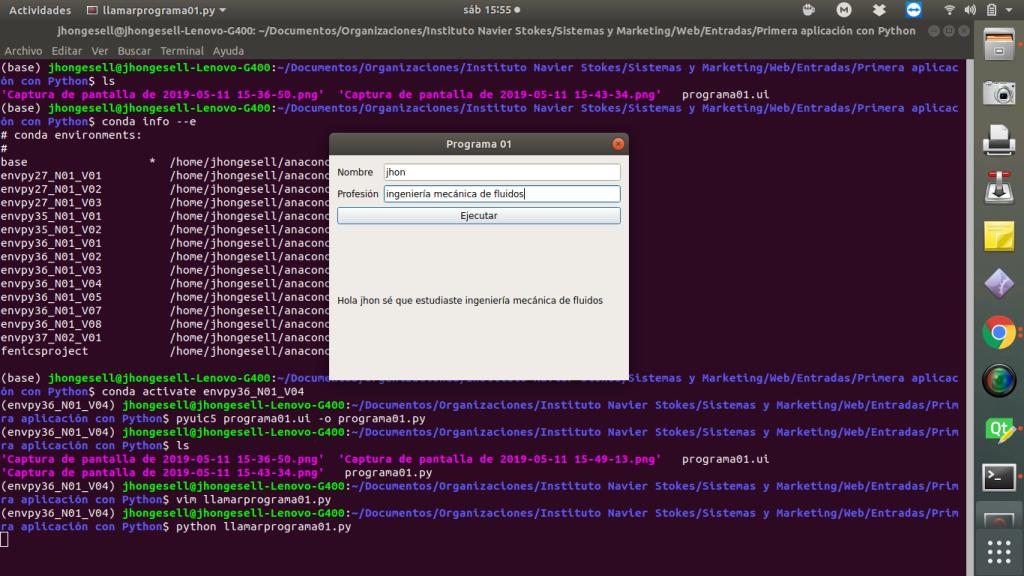Click the 'Hola jhon sé que estudiaste' output text
Viewport: 1024px width, 576px height.
coord(470,300)
